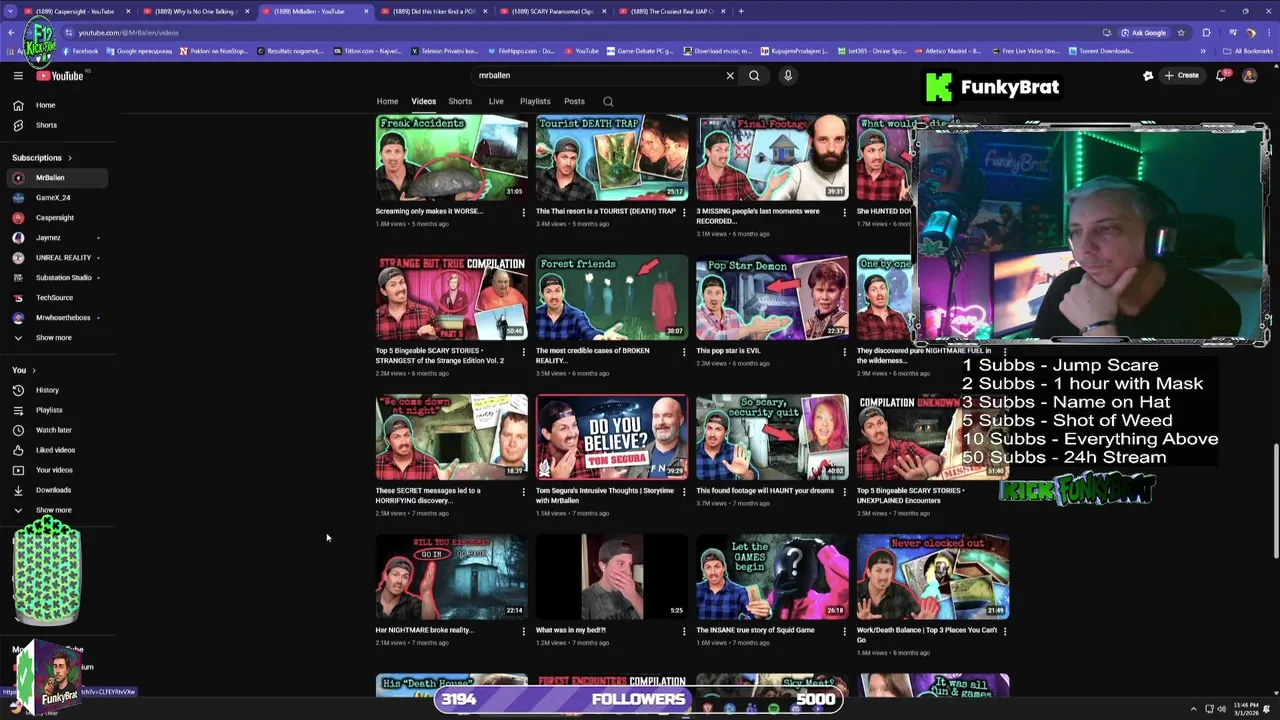The width and height of the screenshot is (1280, 720).
Task: Go back with the browser back arrow
Action: pos(11,32)
